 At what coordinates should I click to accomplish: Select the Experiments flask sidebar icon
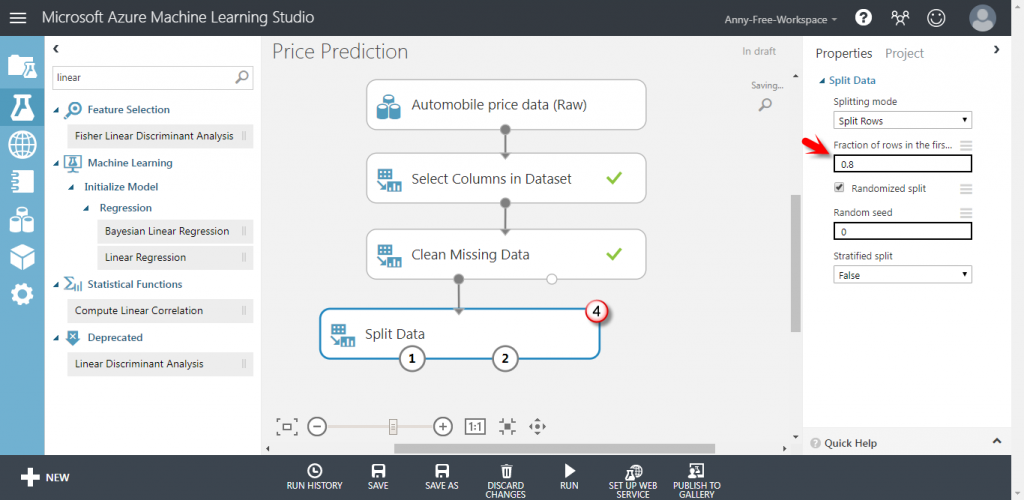pyautogui.click(x=22, y=106)
